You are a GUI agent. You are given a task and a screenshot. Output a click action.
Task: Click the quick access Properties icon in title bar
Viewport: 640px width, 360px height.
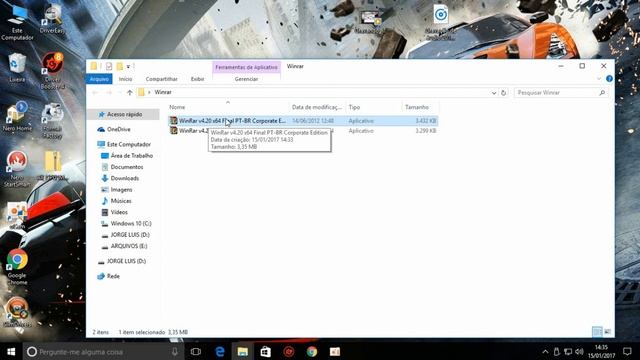pos(109,66)
